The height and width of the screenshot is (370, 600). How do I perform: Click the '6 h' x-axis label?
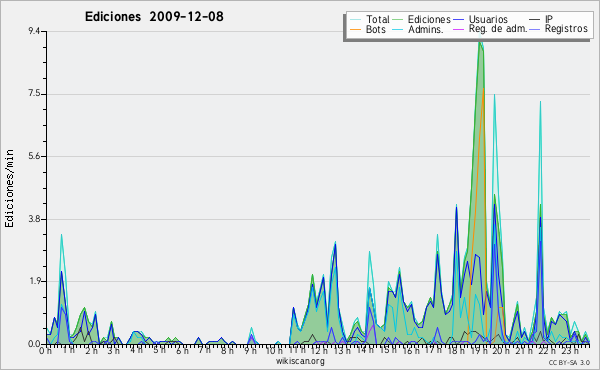(182, 350)
